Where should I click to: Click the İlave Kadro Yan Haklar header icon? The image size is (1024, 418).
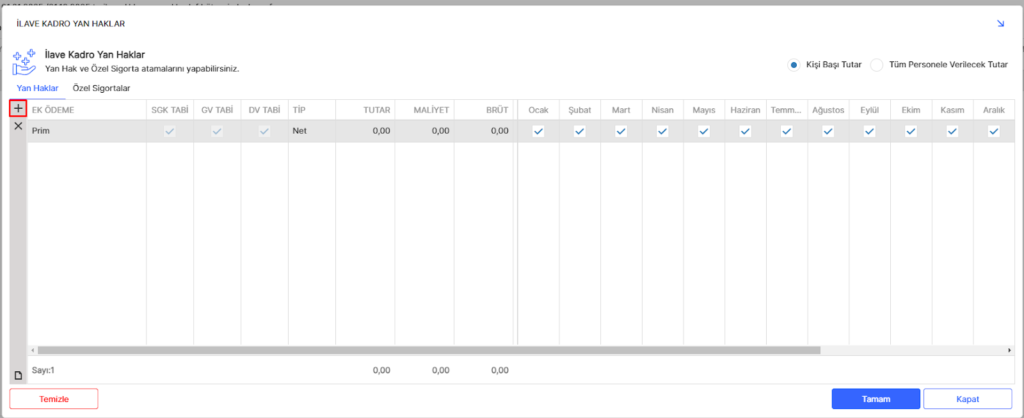click(24, 61)
